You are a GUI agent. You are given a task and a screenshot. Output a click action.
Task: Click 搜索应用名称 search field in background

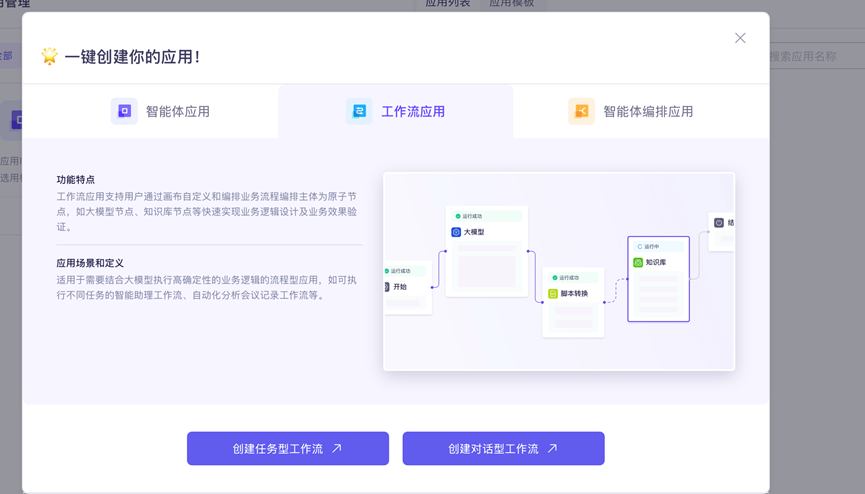click(x=816, y=56)
